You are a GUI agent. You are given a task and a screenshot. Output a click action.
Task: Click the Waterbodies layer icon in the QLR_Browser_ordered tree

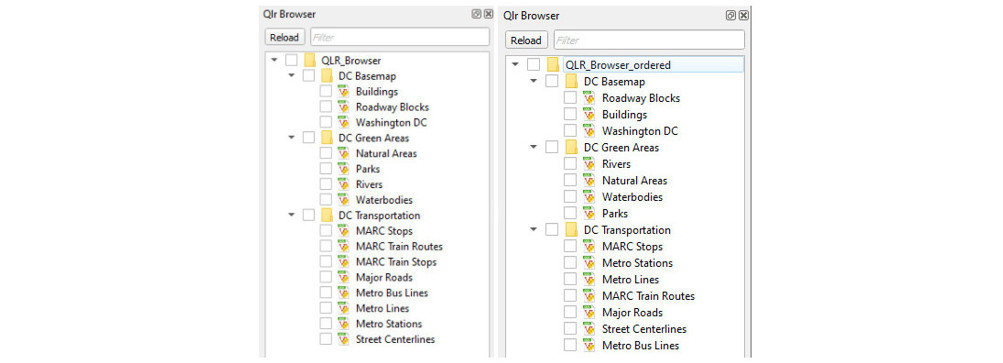click(589, 197)
